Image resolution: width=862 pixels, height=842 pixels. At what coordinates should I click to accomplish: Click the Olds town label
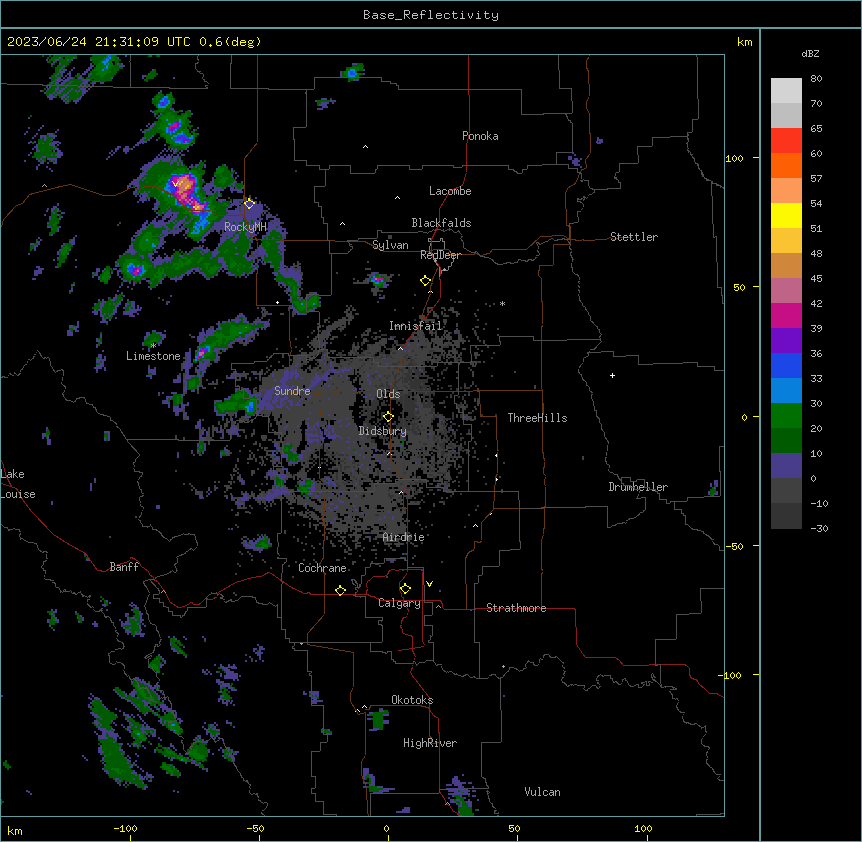click(x=388, y=394)
